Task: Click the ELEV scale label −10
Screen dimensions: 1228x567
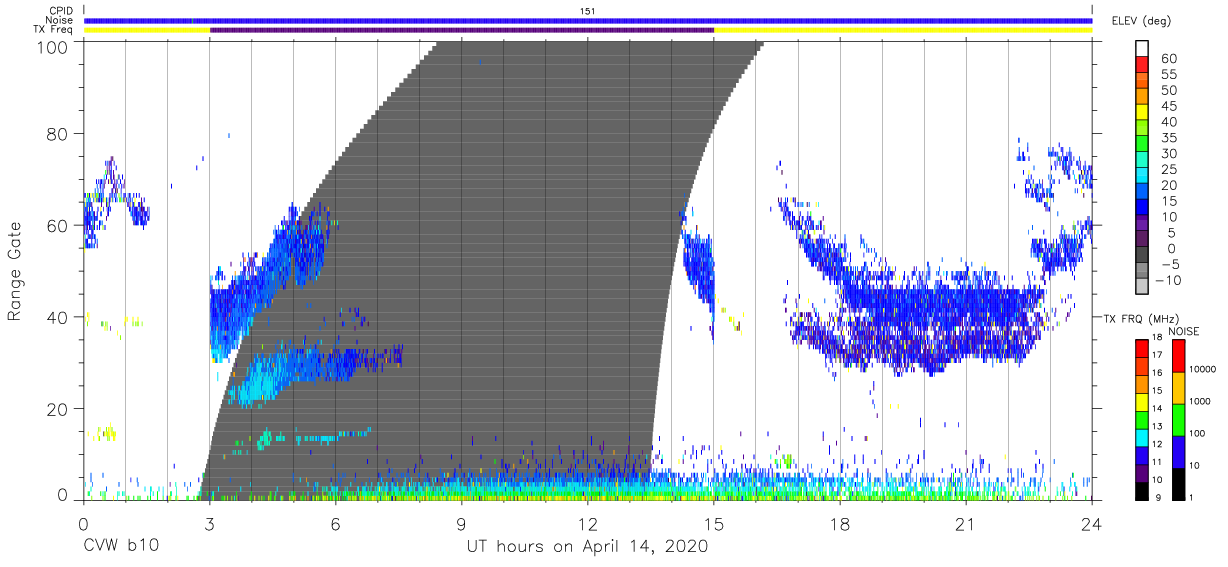Action: [1166, 280]
